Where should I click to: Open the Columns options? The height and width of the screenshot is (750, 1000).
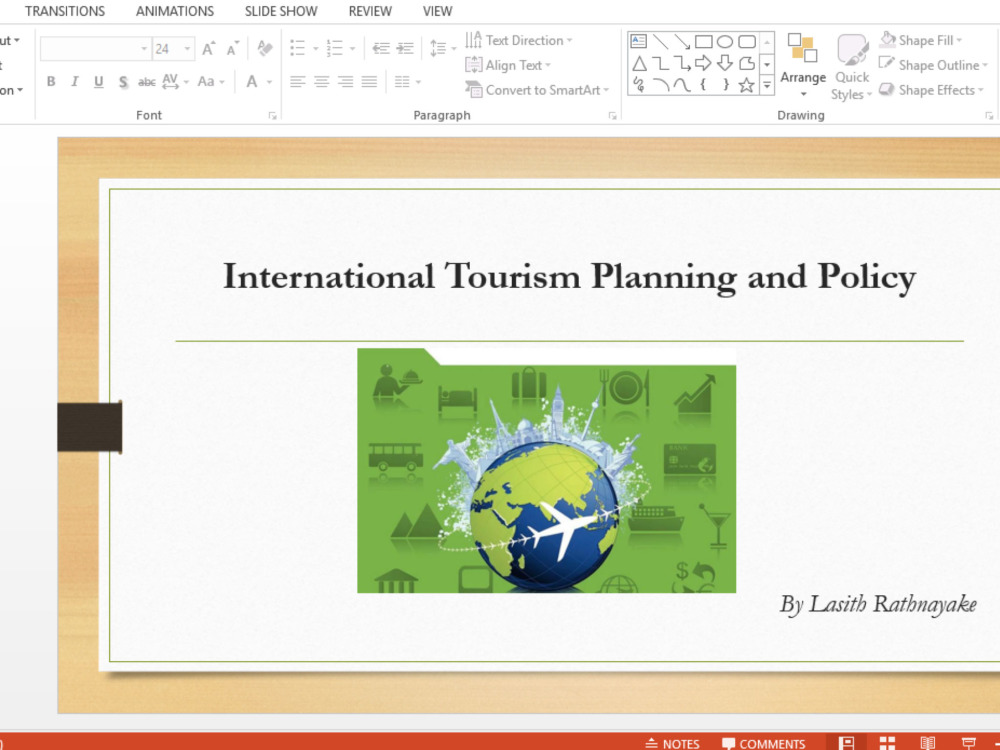click(407, 82)
